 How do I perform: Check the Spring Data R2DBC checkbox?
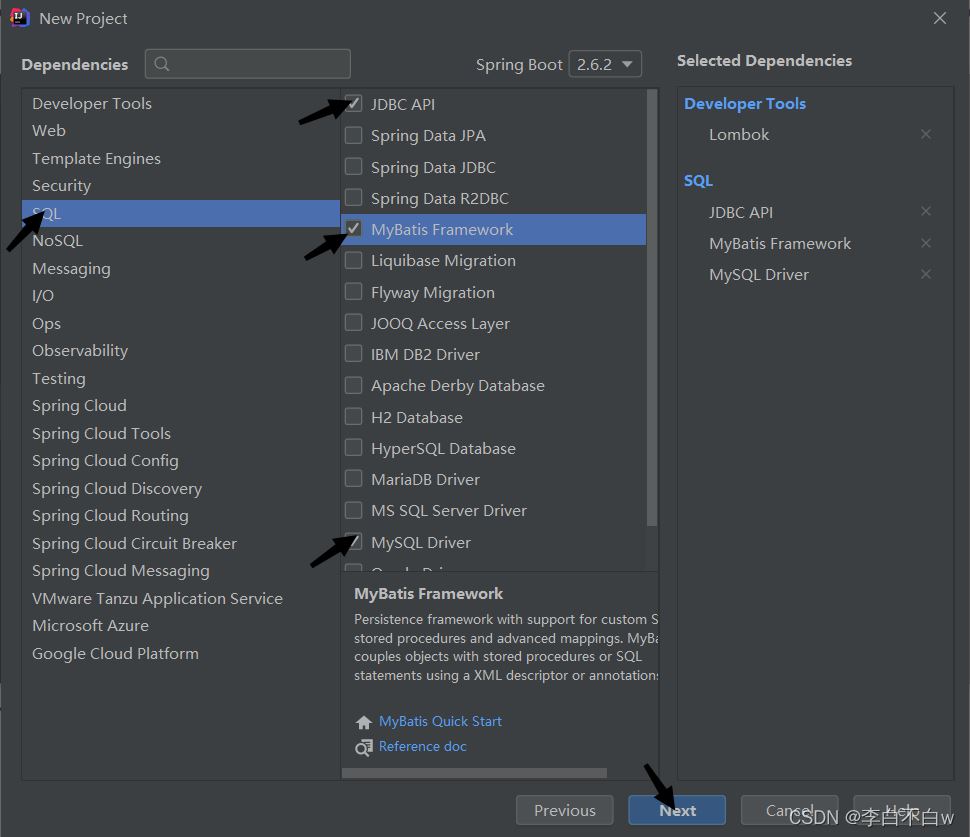coord(353,197)
